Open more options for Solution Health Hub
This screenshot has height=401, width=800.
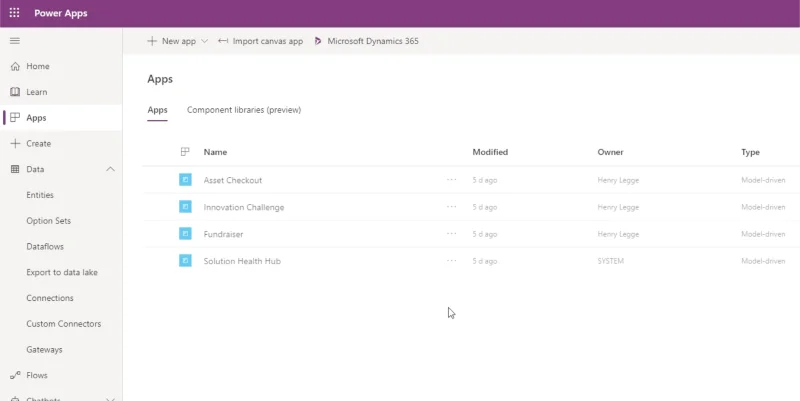[x=452, y=261]
